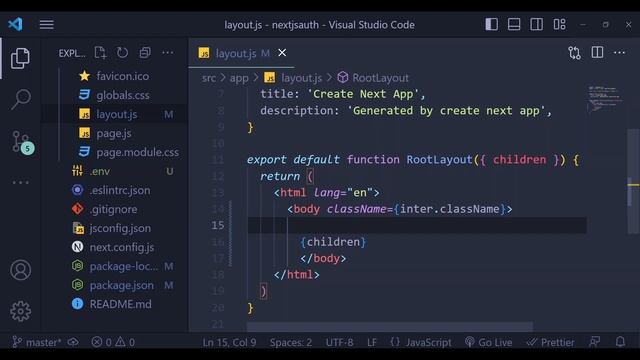640x360 pixels.
Task: Click the VS Code logo icon
Action: coord(16,24)
